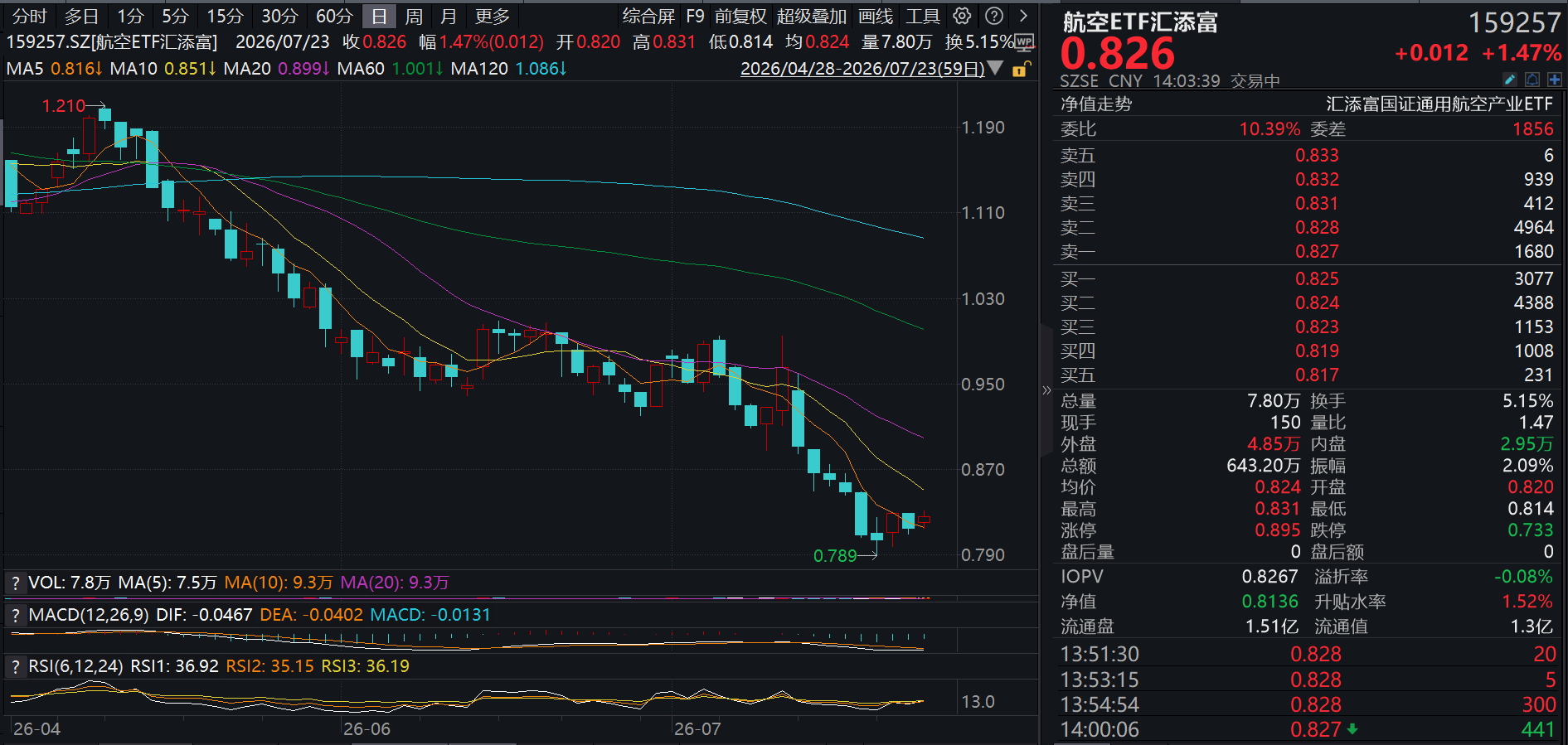Image resolution: width=1568 pixels, height=745 pixels.
Task: Open the help question mark icon
Action: click(994, 16)
